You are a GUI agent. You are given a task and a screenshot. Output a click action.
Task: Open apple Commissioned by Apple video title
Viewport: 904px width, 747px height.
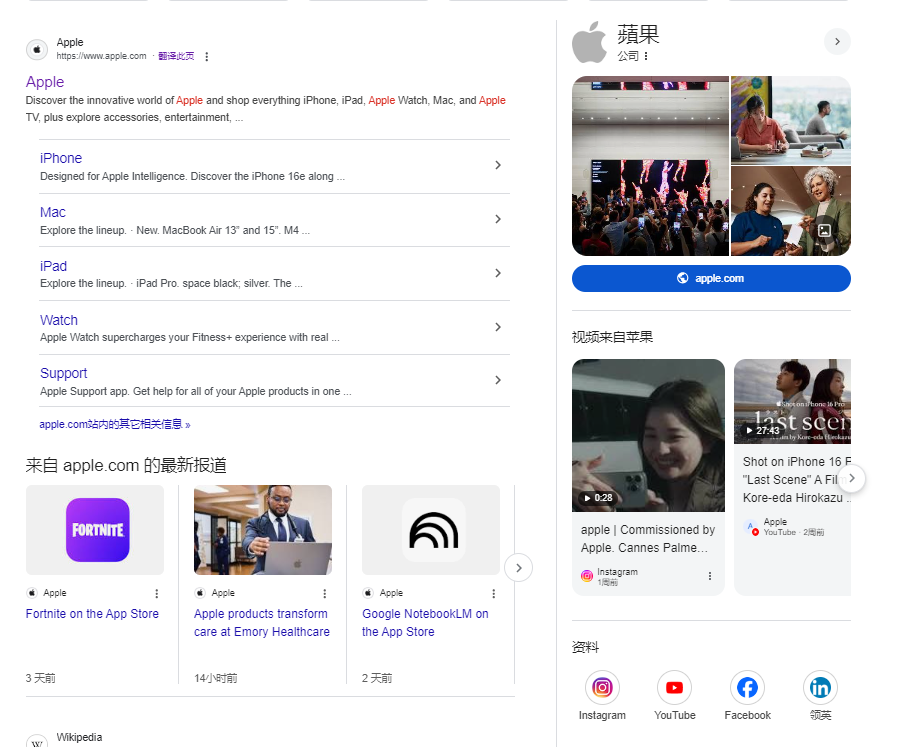pyautogui.click(x=648, y=538)
